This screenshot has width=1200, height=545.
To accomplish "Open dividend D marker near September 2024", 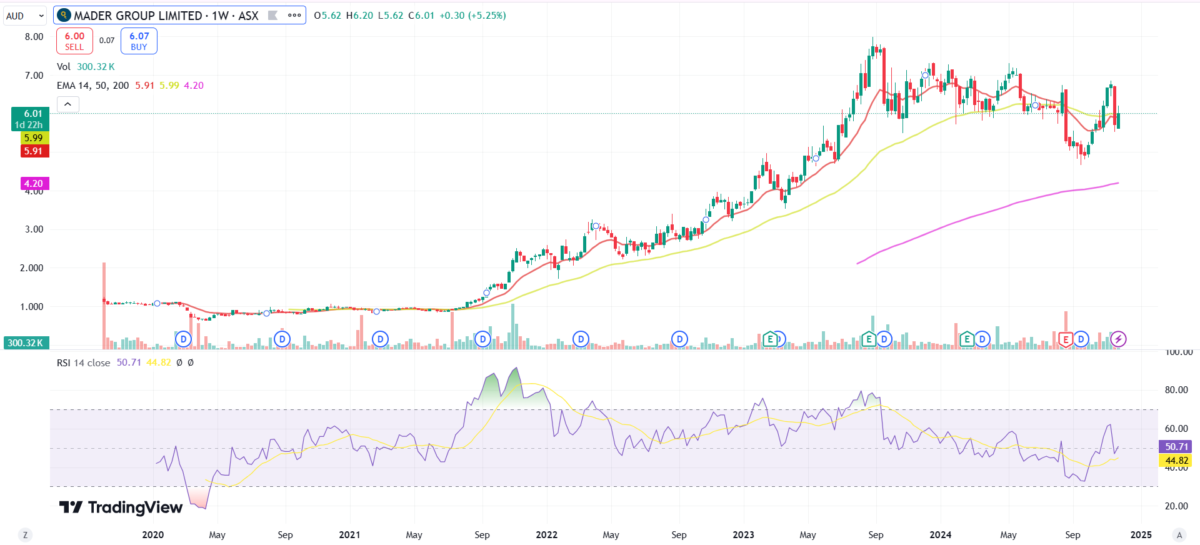I will (x=1081, y=340).
